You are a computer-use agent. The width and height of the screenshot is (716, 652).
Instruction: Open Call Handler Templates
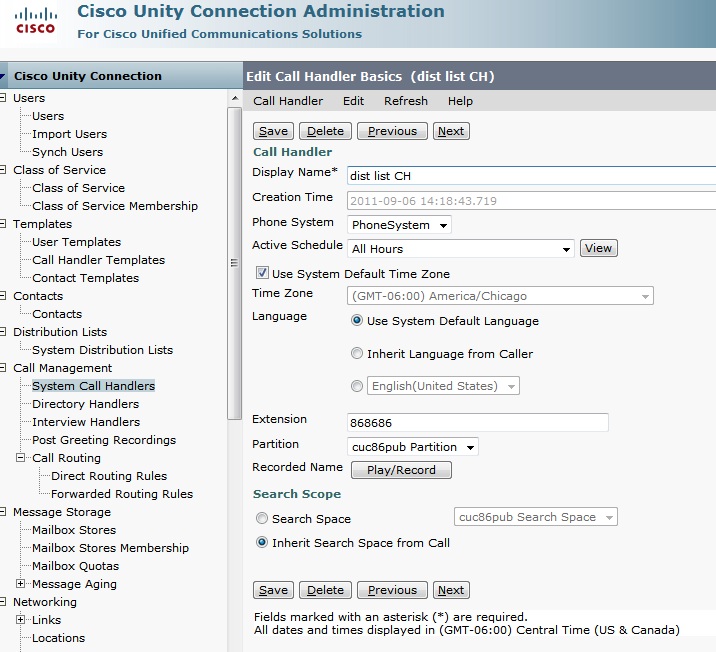tap(99, 260)
